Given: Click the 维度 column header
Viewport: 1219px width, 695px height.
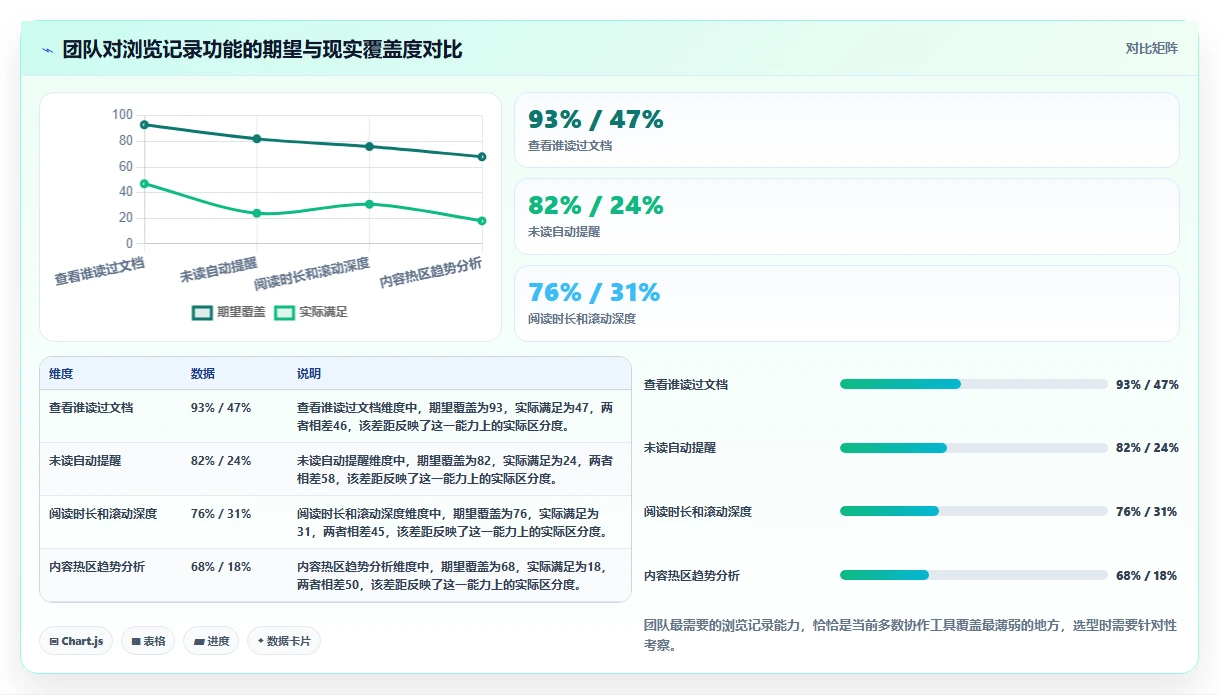Looking at the screenshot, I should pyautogui.click(x=61, y=374).
